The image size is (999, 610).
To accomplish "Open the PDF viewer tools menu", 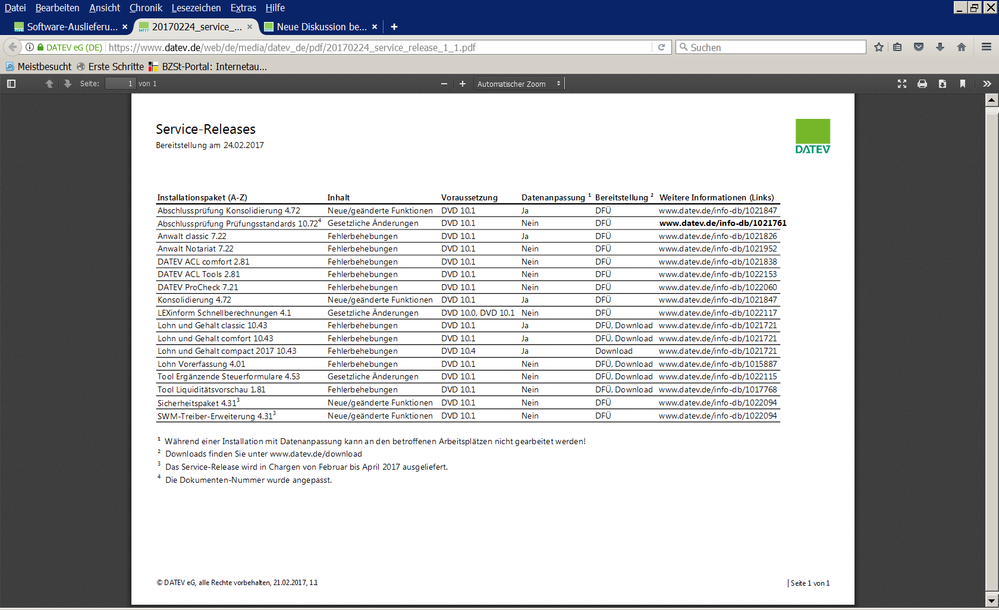I will click(x=987, y=84).
